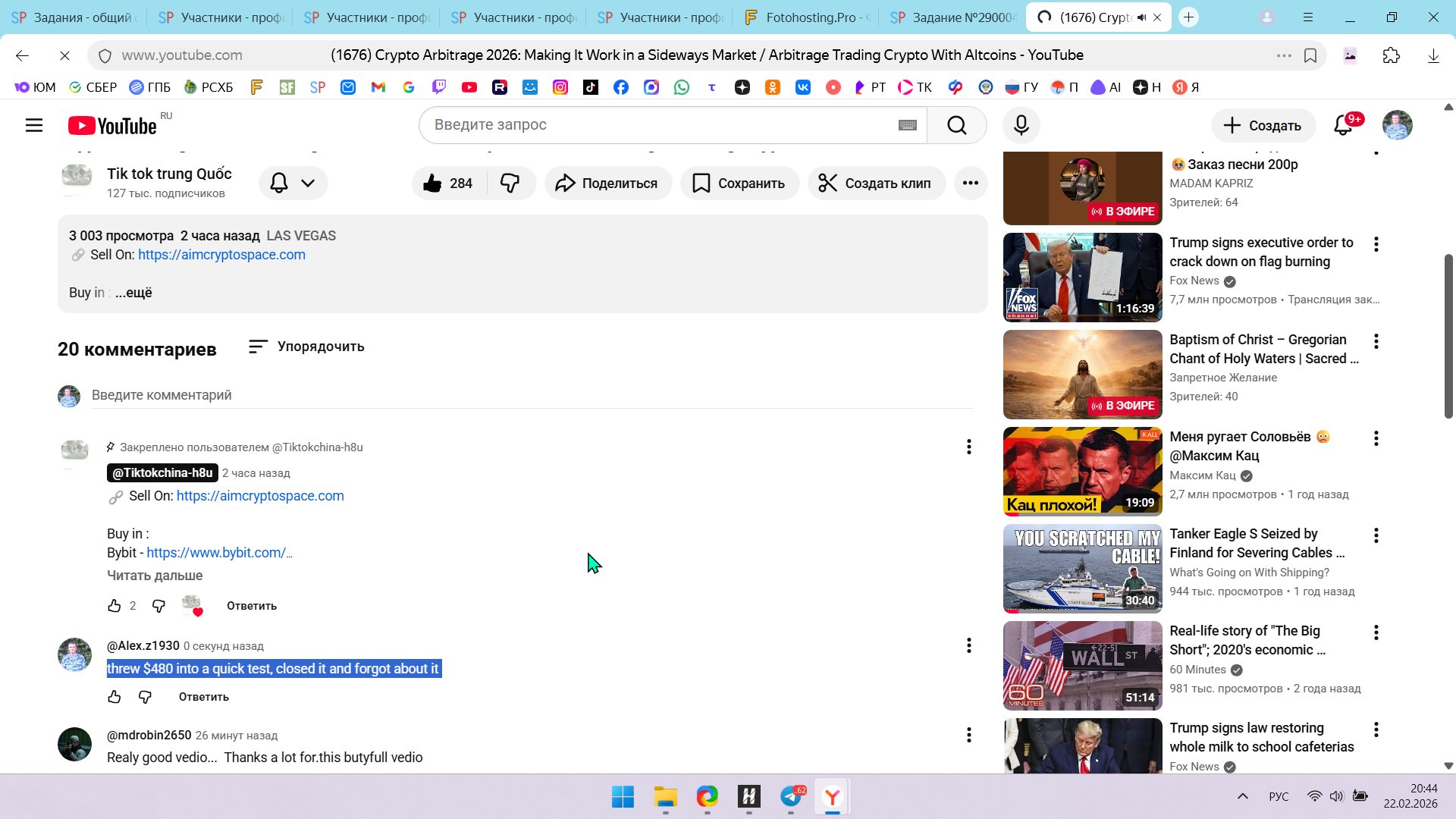The image size is (1456, 819).
Task: Open the on-screen keyboard icon in search
Action: [907, 125]
